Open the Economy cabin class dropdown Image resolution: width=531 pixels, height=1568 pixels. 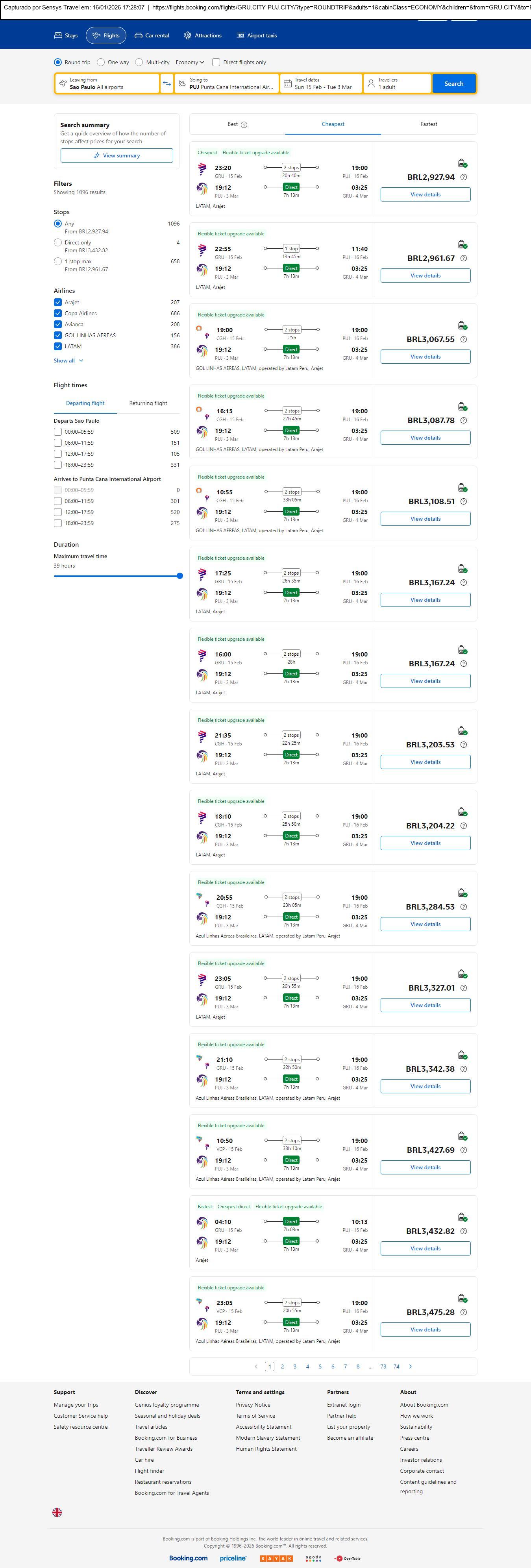pyautogui.click(x=190, y=62)
